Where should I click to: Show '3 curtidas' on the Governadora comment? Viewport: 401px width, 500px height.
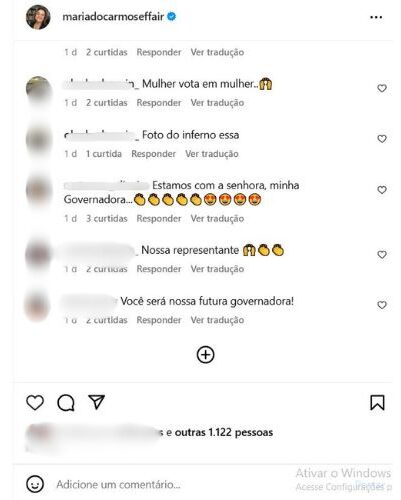tap(107, 219)
